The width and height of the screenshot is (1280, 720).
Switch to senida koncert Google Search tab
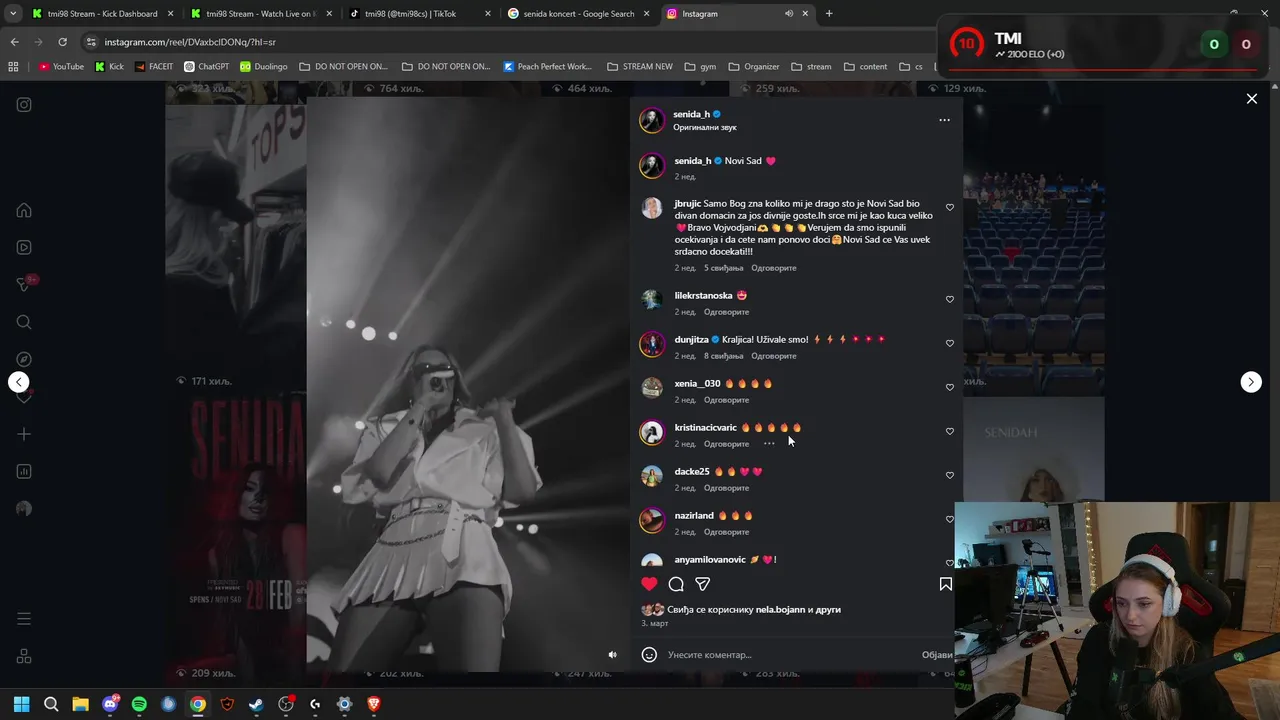(577, 14)
